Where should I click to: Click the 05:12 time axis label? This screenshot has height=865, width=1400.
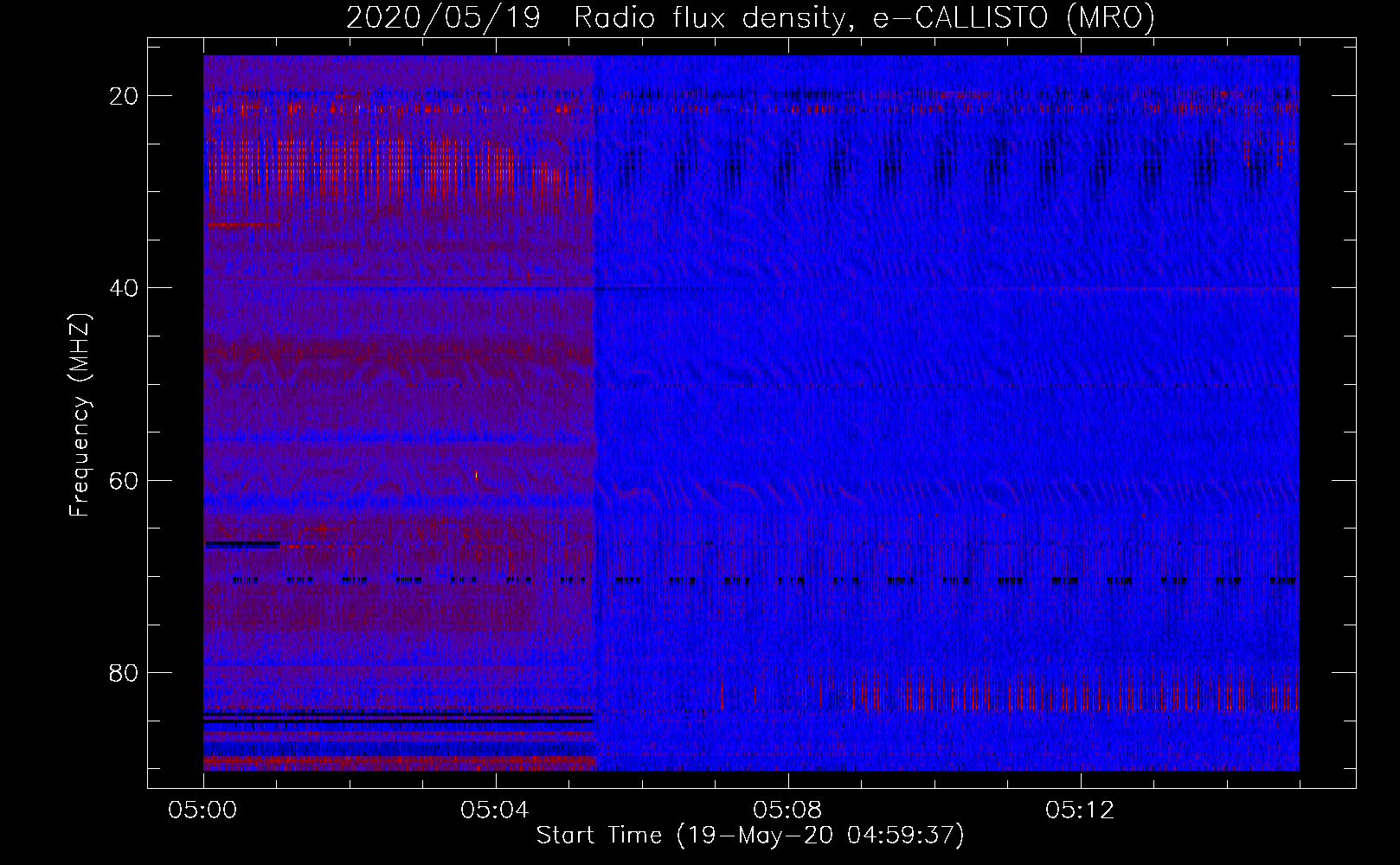1080,811
